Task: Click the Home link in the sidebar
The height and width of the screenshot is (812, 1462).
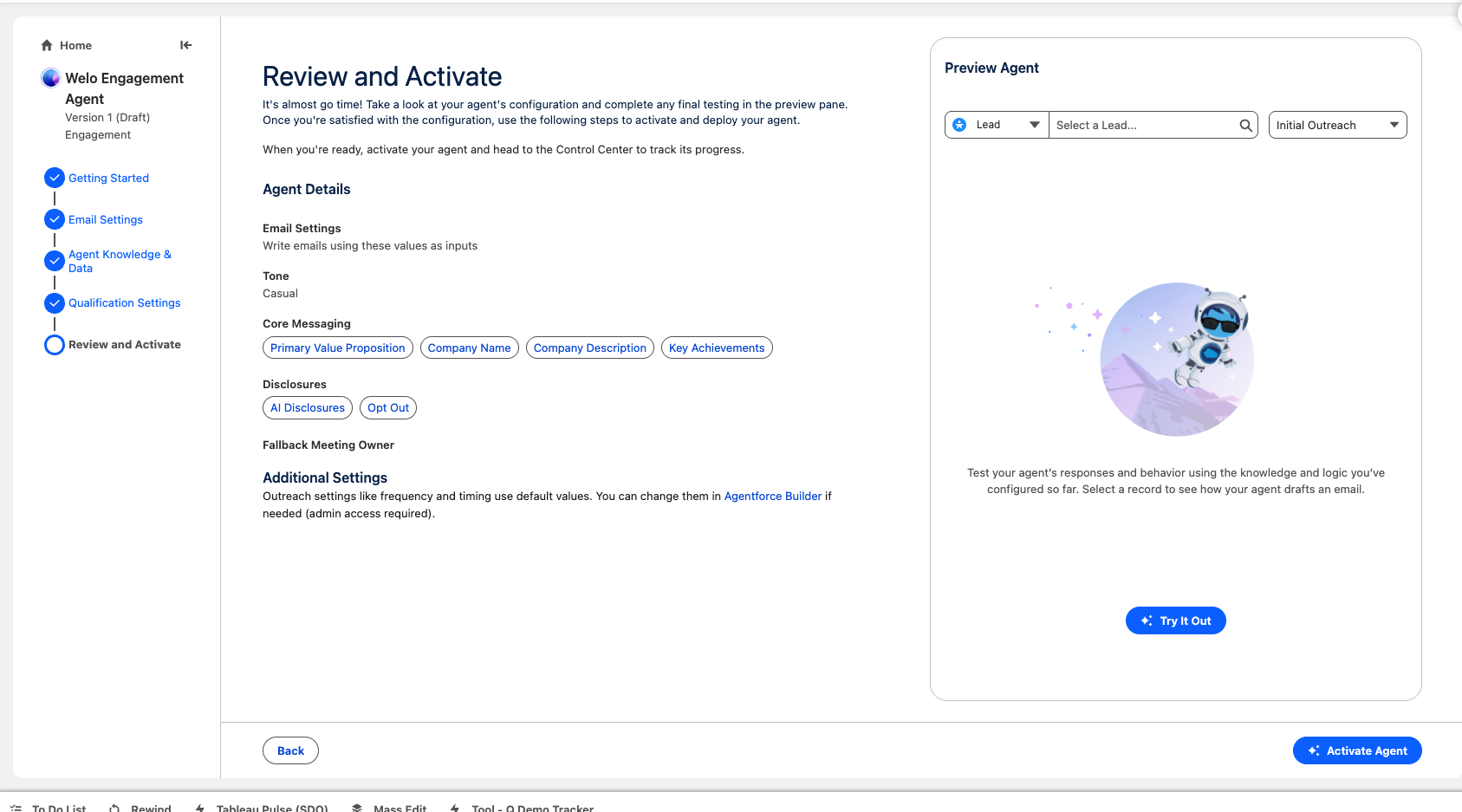Action: (x=75, y=45)
